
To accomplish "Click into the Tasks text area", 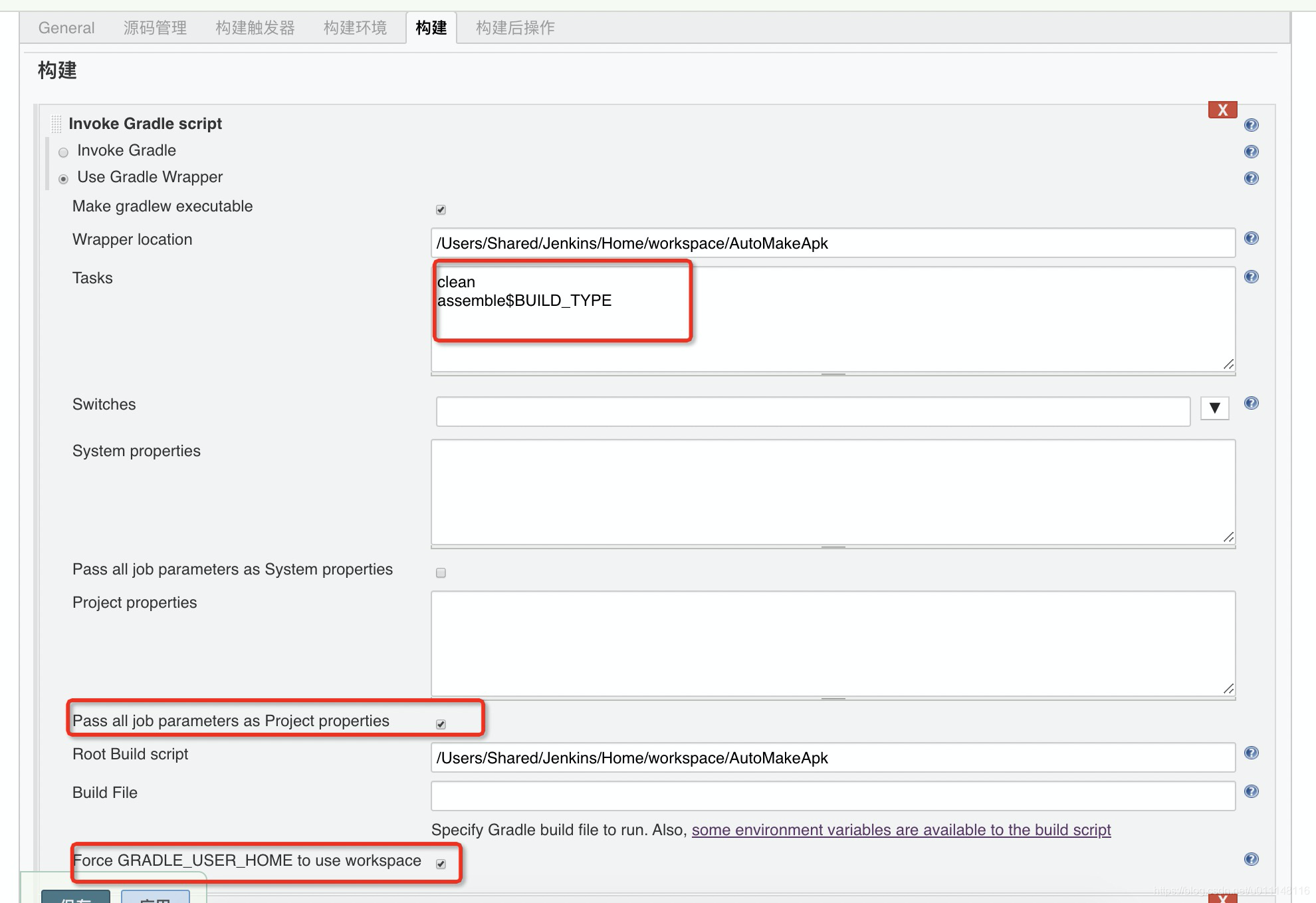I will pos(833,319).
